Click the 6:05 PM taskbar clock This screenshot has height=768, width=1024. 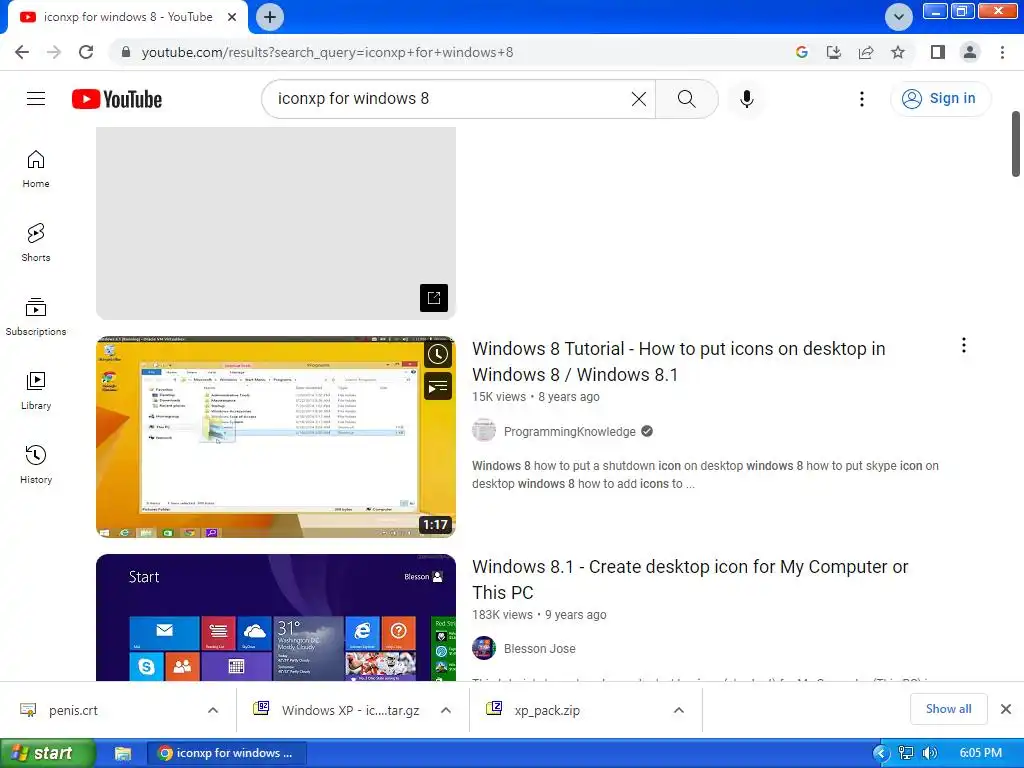click(980, 753)
